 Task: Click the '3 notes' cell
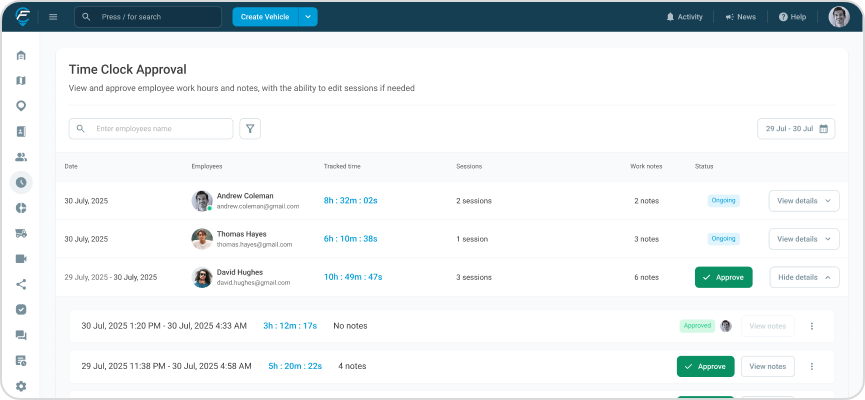point(646,239)
